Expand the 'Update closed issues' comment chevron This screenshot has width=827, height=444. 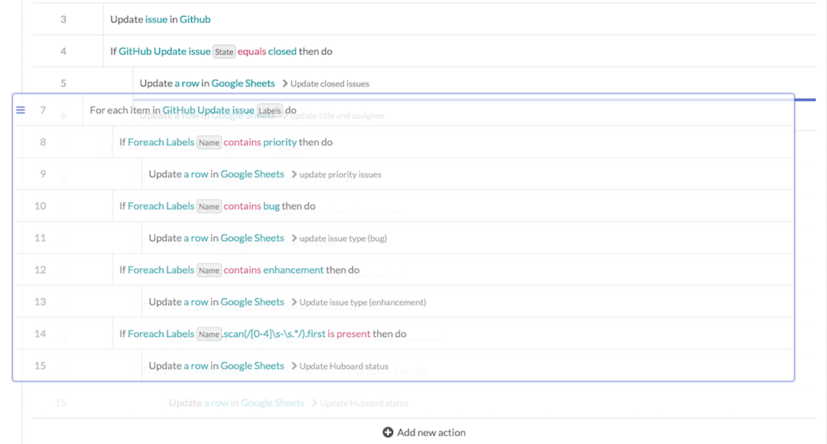click(285, 83)
